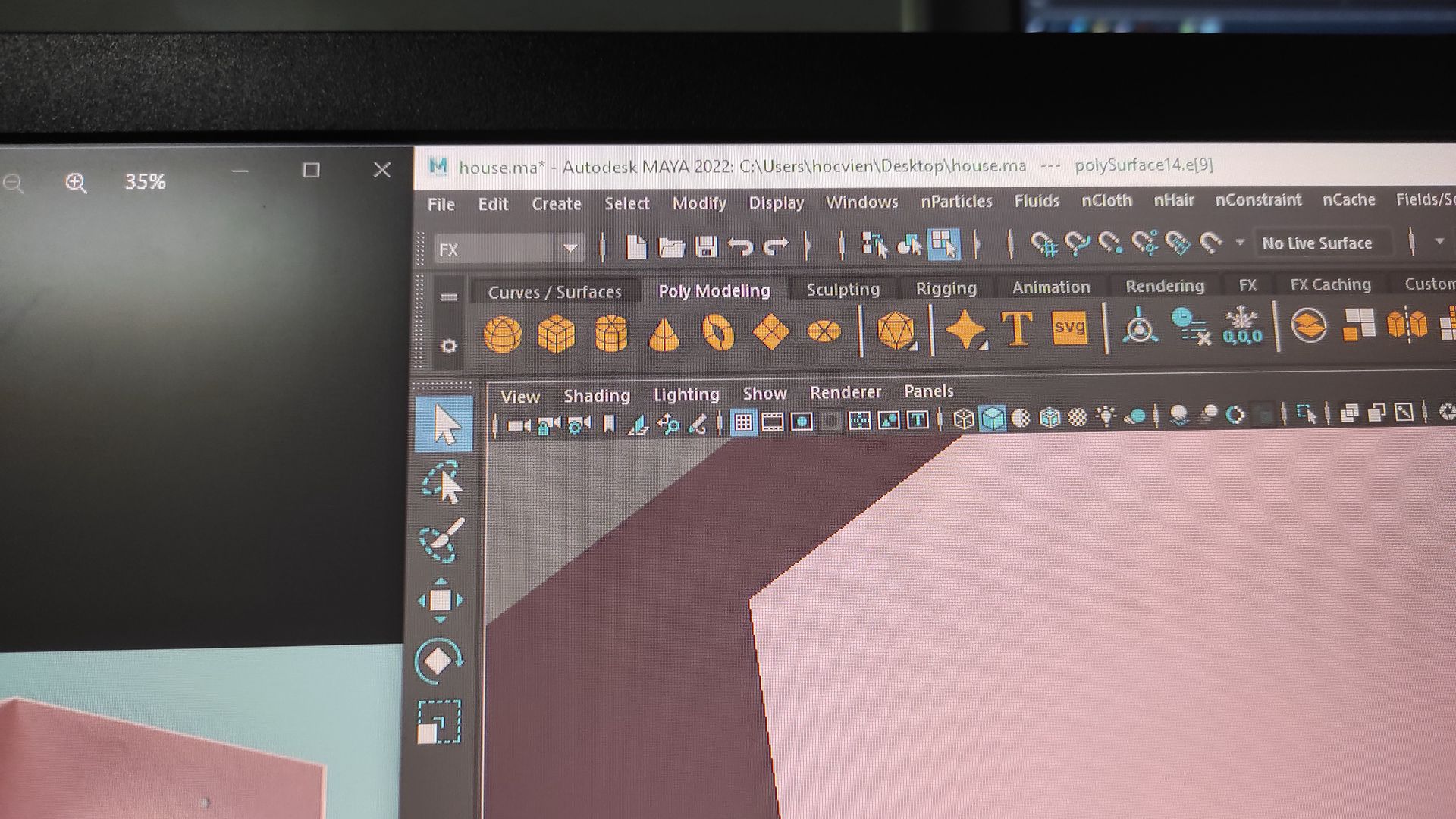Pick the Lasso select tool
Image resolution: width=1456 pixels, height=819 pixels.
coord(442,483)
